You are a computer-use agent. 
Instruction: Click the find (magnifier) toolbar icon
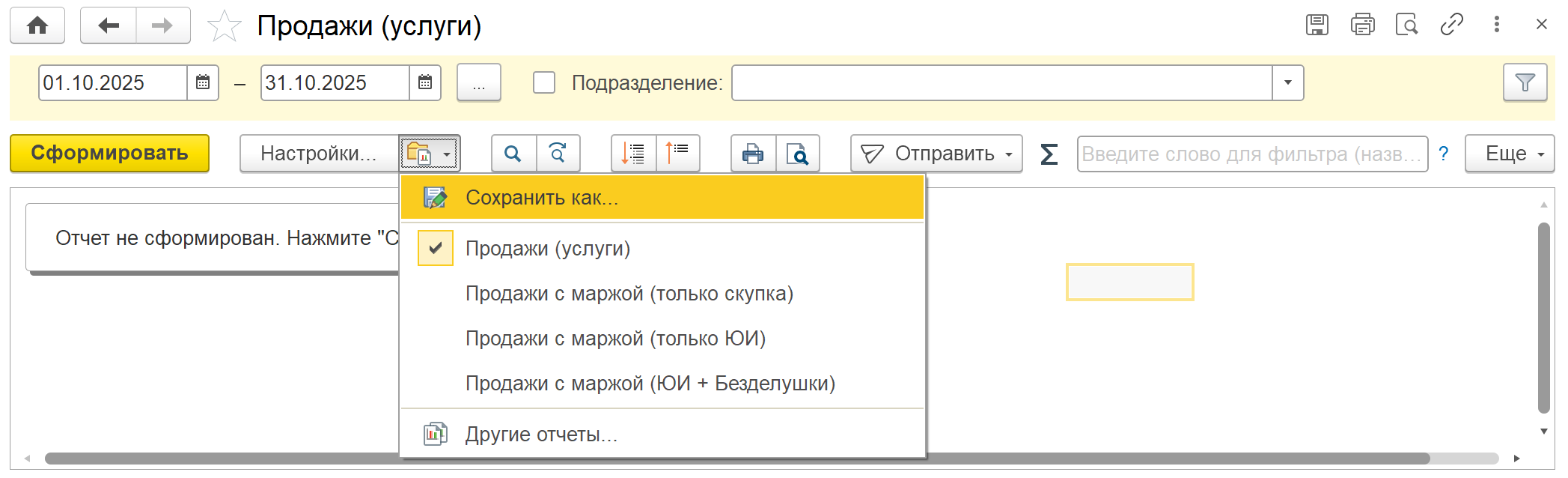513,154
